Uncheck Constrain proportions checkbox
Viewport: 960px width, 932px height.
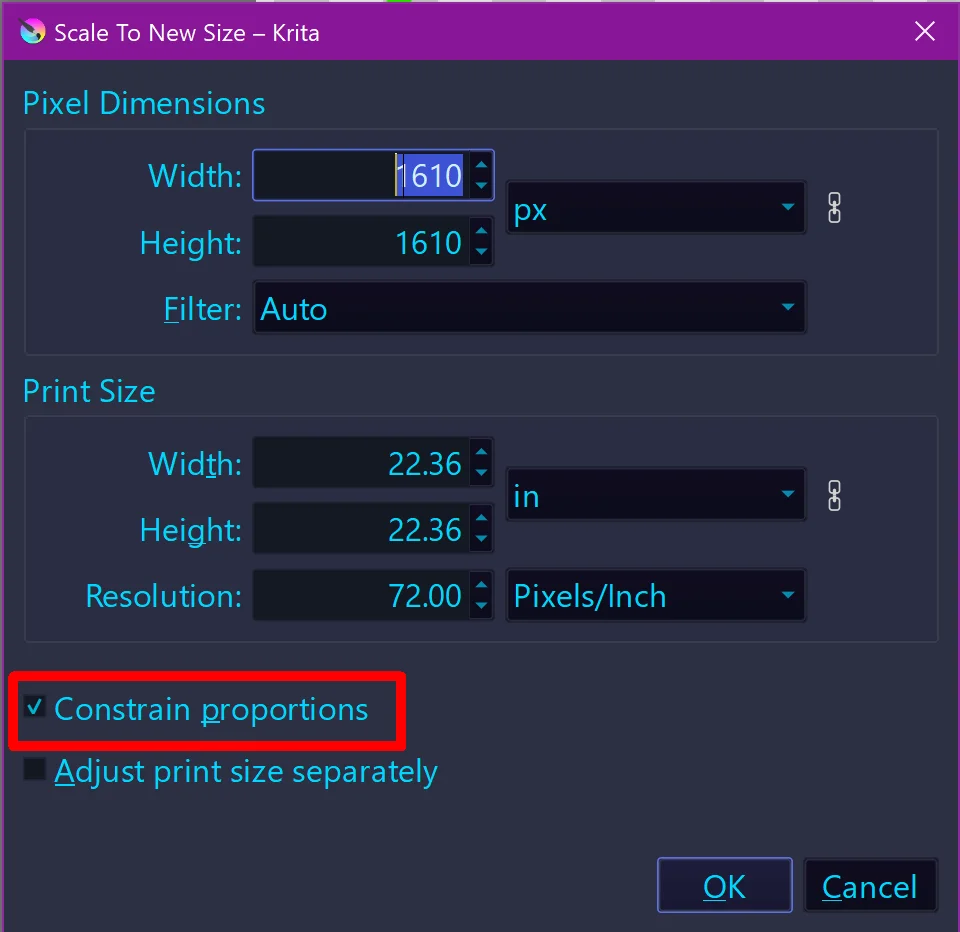pos(36,708)
